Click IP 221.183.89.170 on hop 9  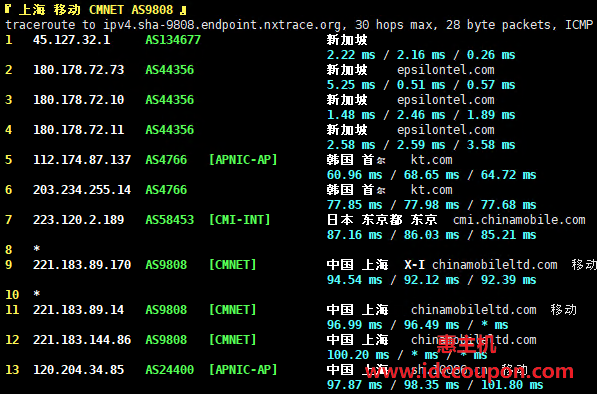[82, 265]
